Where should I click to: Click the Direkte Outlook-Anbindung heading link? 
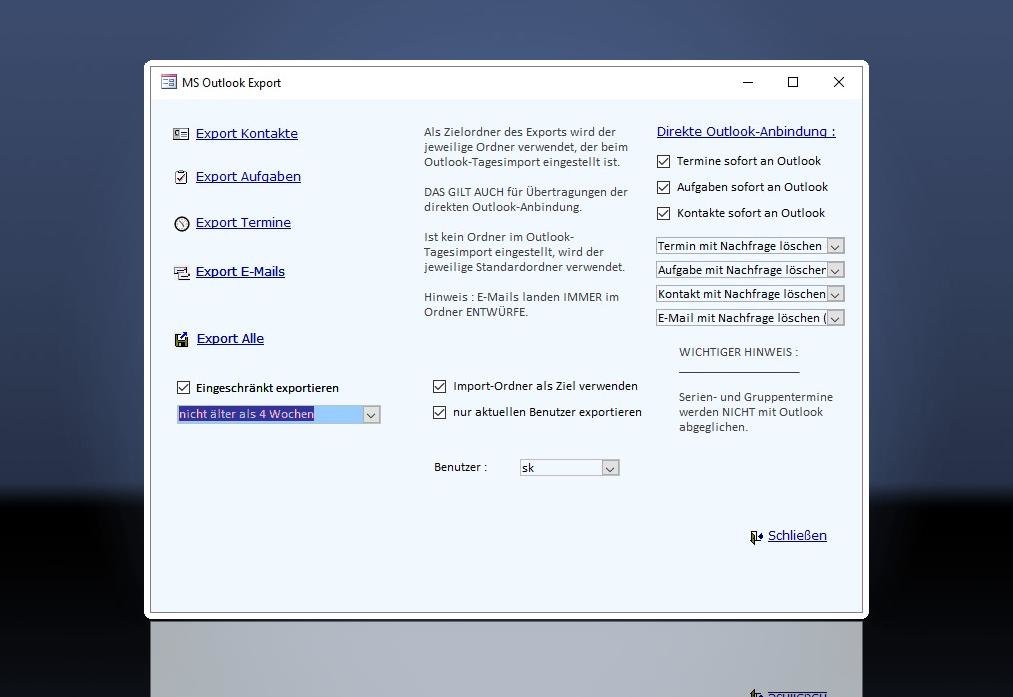746,132
